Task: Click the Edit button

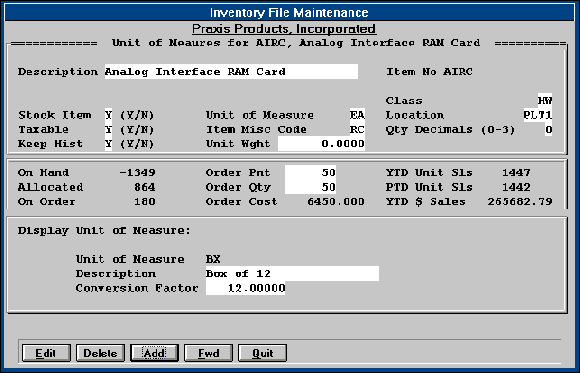Action: click(x=46, y=353)
